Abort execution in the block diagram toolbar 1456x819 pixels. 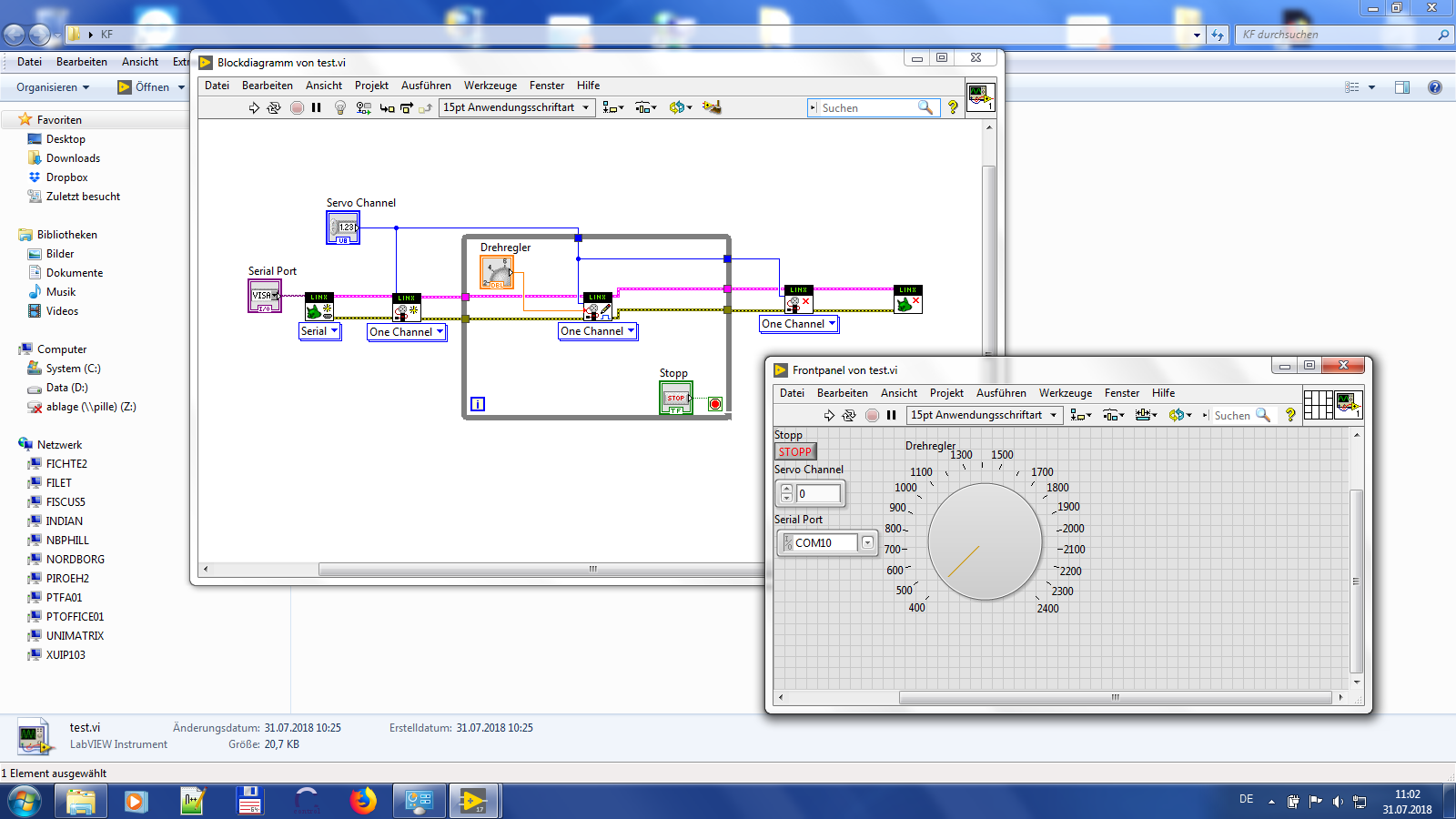(297, 107)
